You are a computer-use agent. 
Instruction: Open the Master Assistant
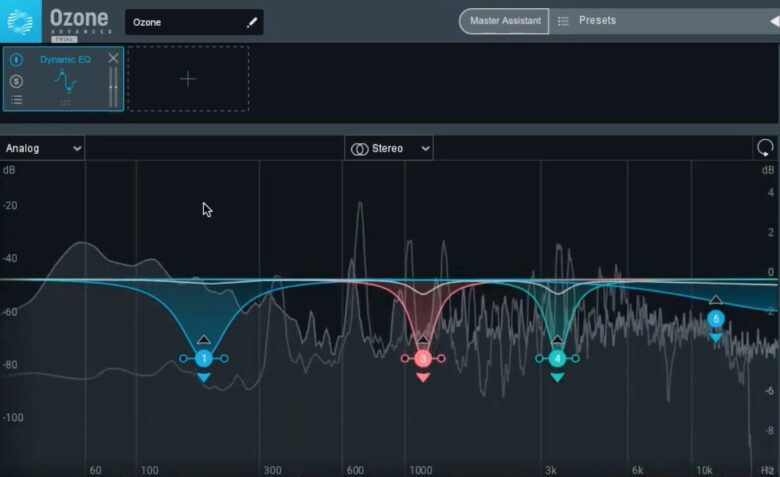[x=504, y=21]
